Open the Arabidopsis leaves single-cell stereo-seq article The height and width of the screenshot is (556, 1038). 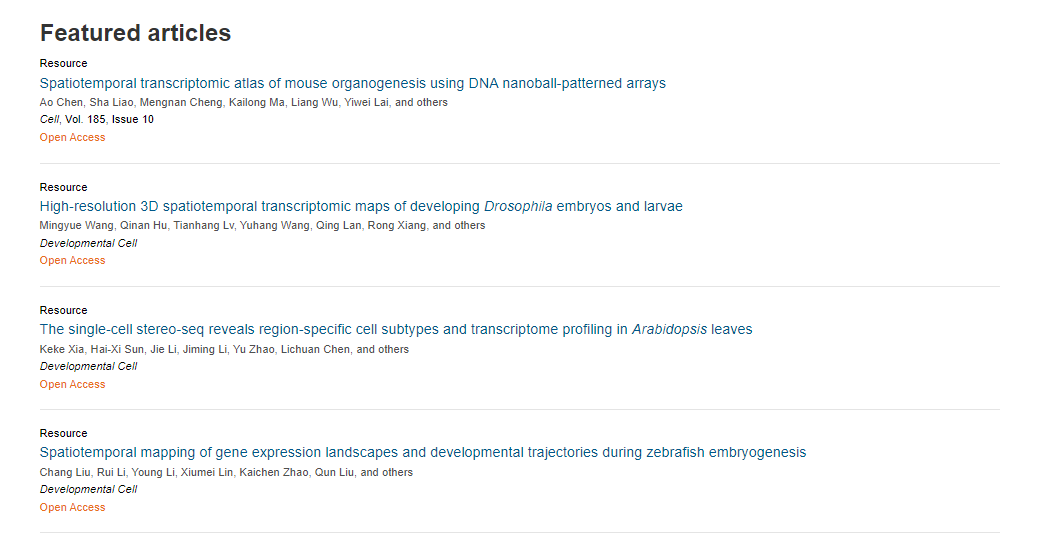point(396,330)
